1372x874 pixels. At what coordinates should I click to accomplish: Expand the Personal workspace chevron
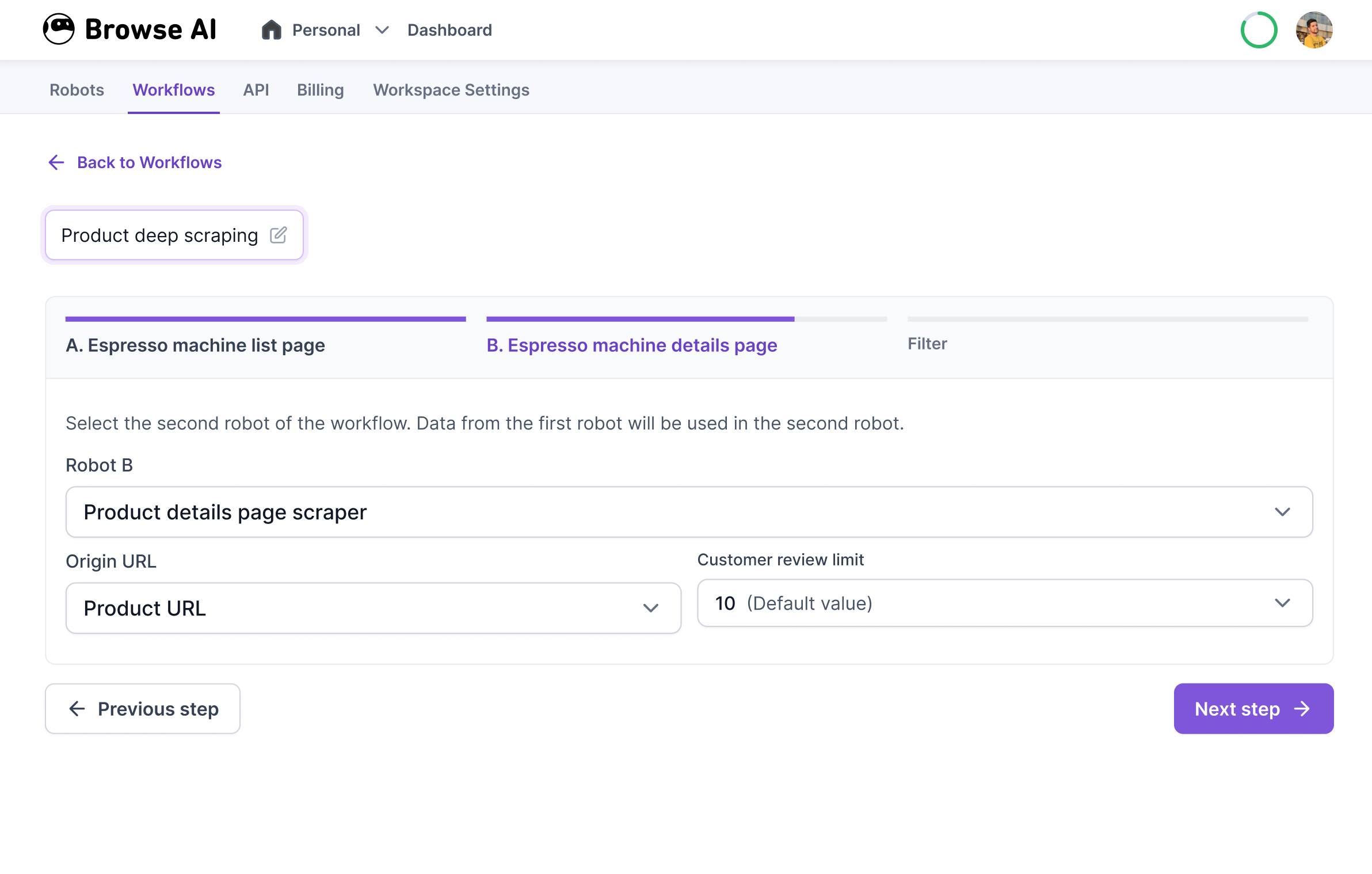[x=382, y=30]
